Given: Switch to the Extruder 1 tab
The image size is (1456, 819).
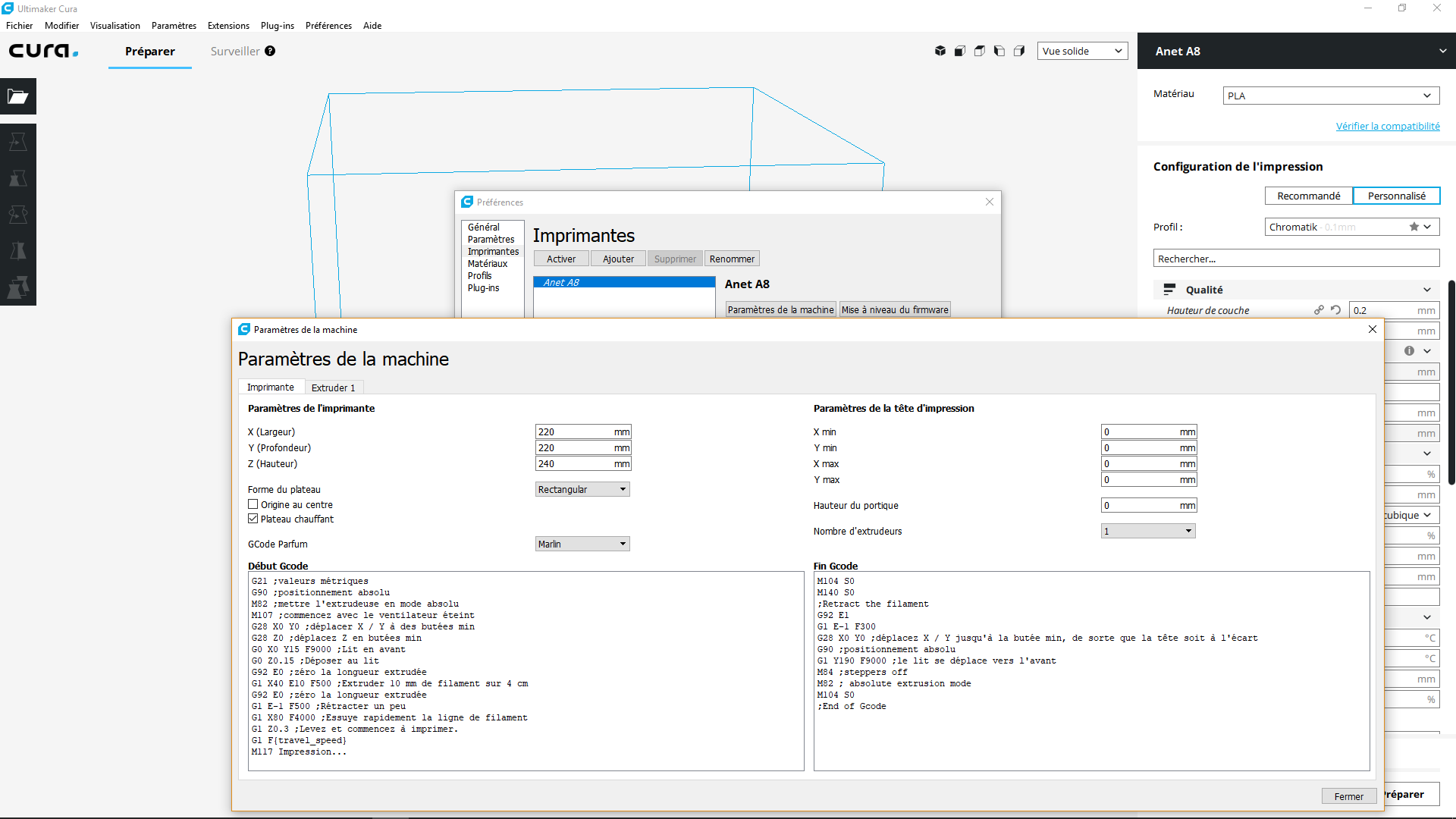Looking at the screenshot, I should tap(334, 388).
